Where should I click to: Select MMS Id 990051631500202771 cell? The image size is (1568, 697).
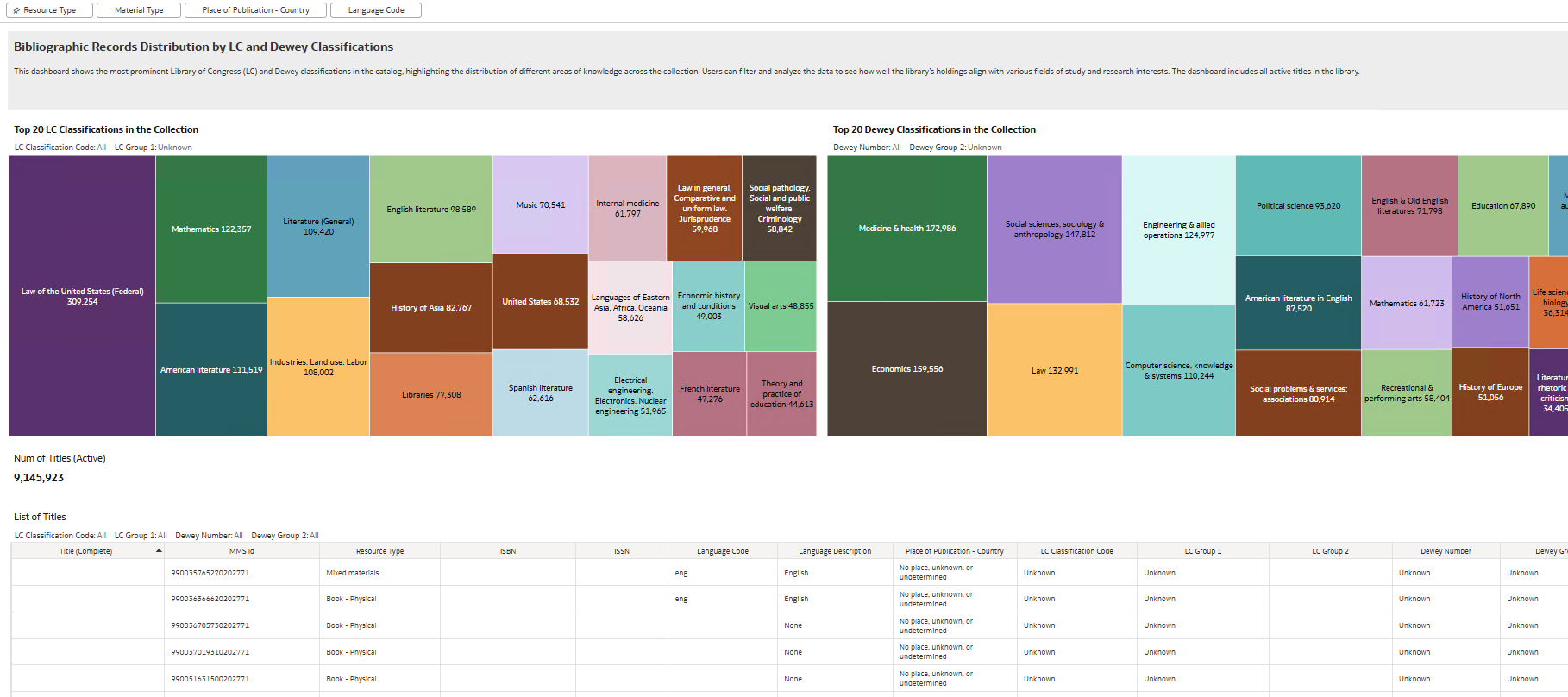coord(241,679)
